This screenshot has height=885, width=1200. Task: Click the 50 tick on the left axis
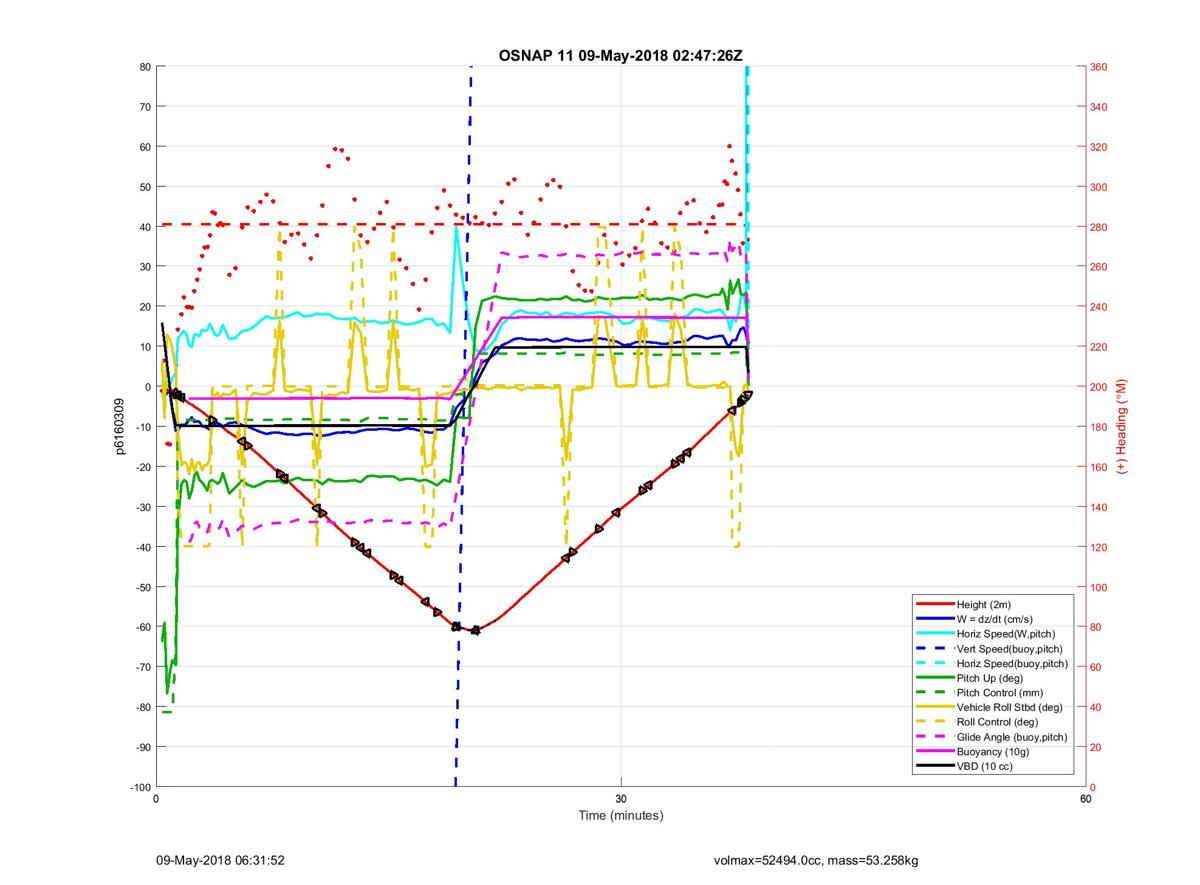click(x=145, y=187)
